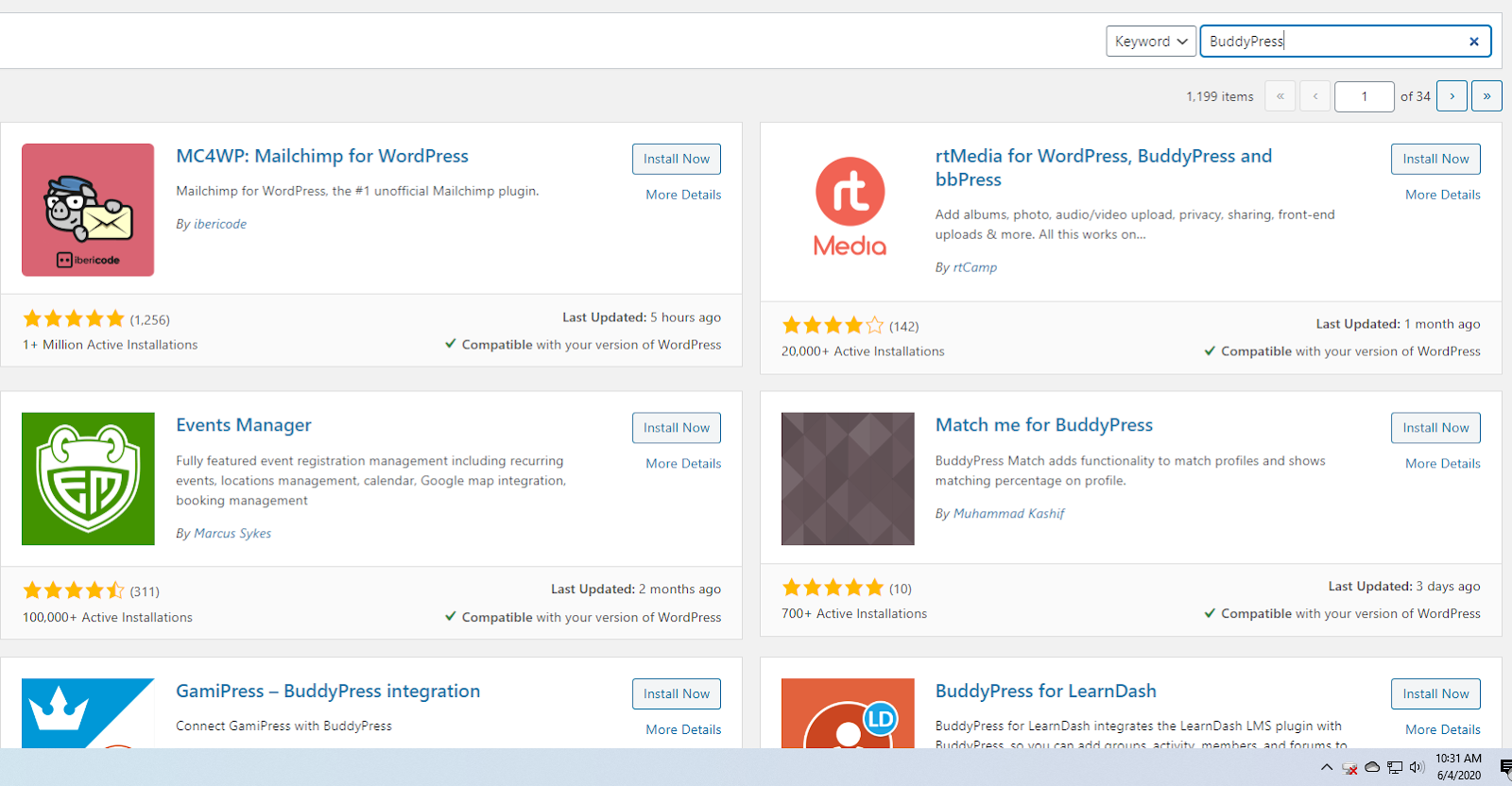Select the current page number field
The width and height of the screenshot is (1512, 786).
[x=1364, y=96]
